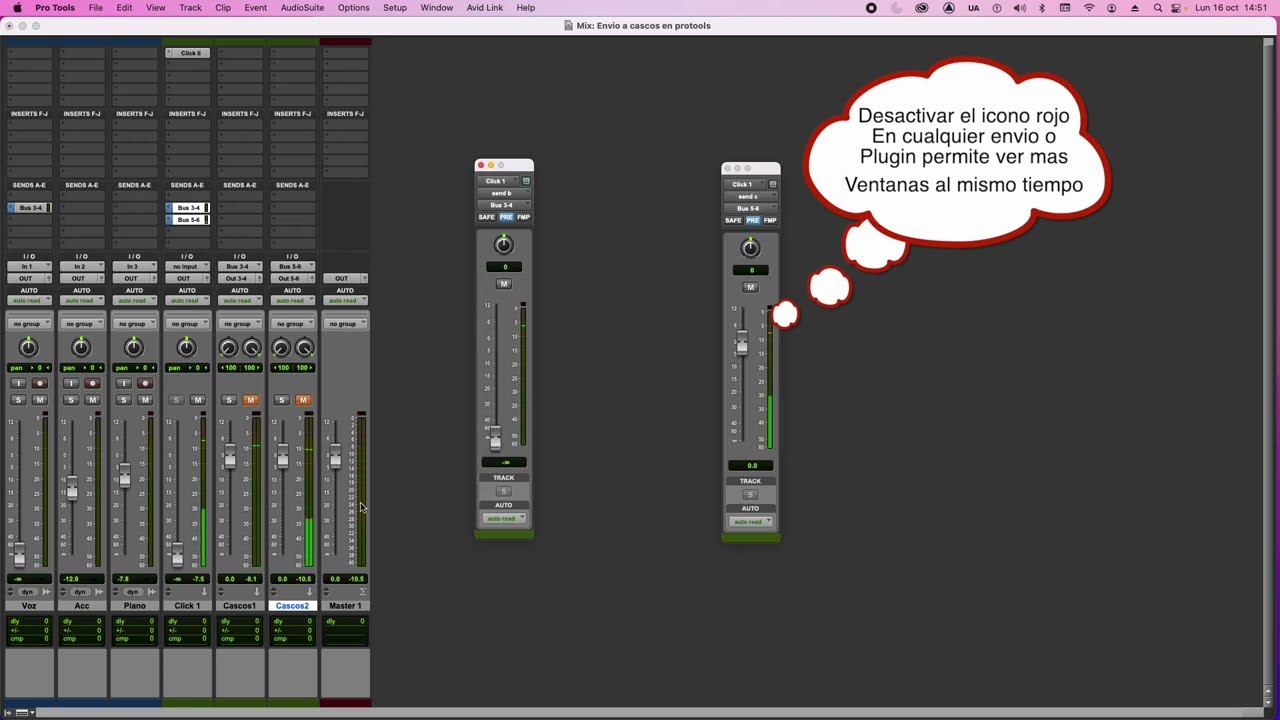Open Click II insert plugin
This screenshot has width=1280, height=720.
188,53
